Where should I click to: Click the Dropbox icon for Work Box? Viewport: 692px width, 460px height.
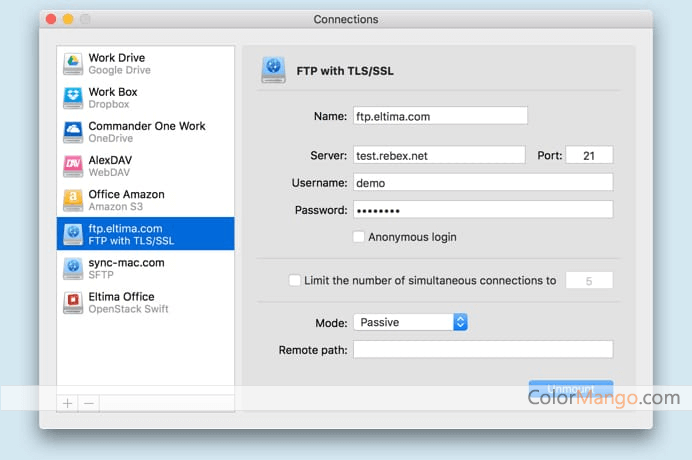click(x=73, y=98)
